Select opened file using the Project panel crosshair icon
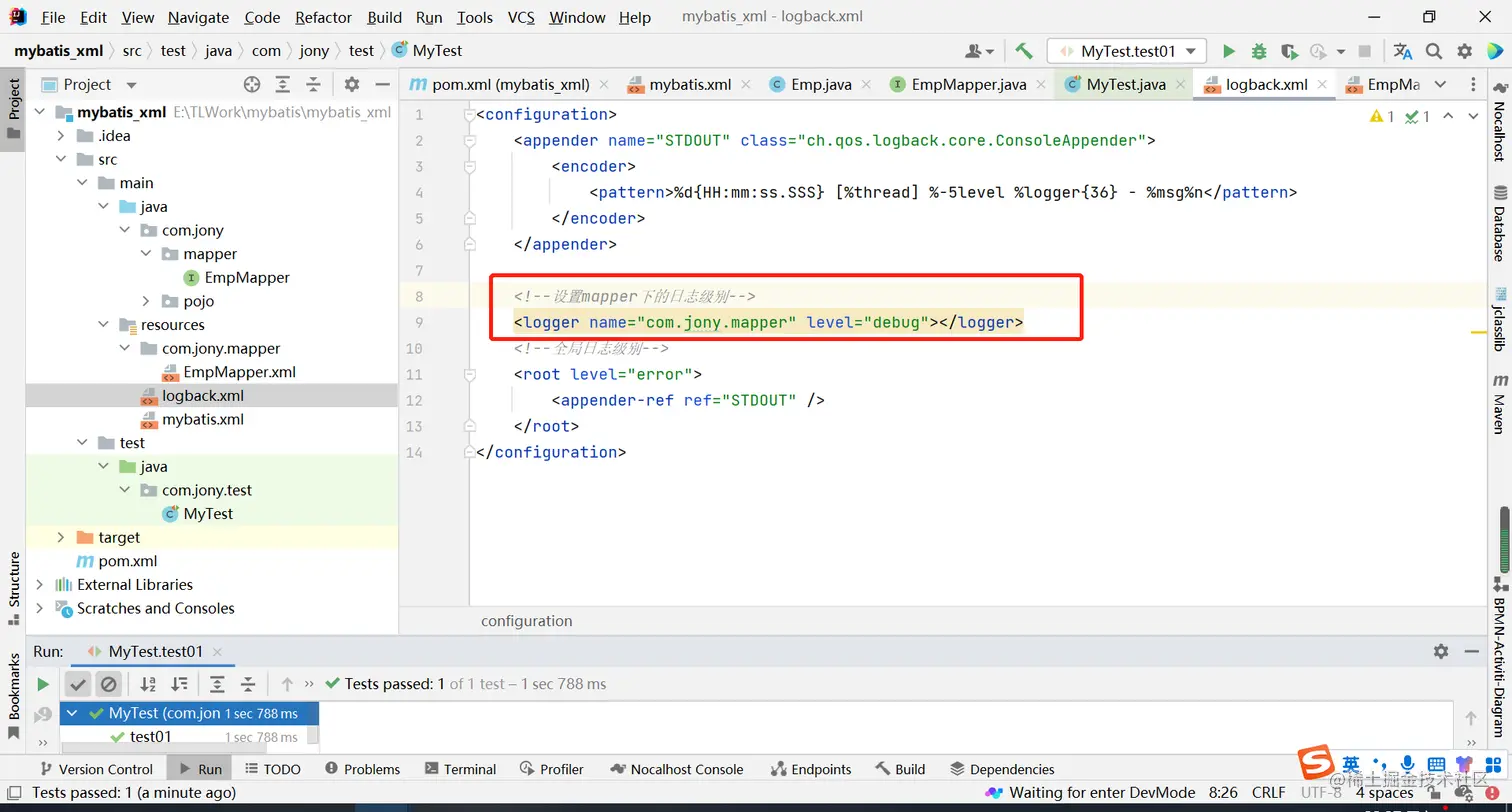This screenshot has width=1512, height=812. coord(252,85)
